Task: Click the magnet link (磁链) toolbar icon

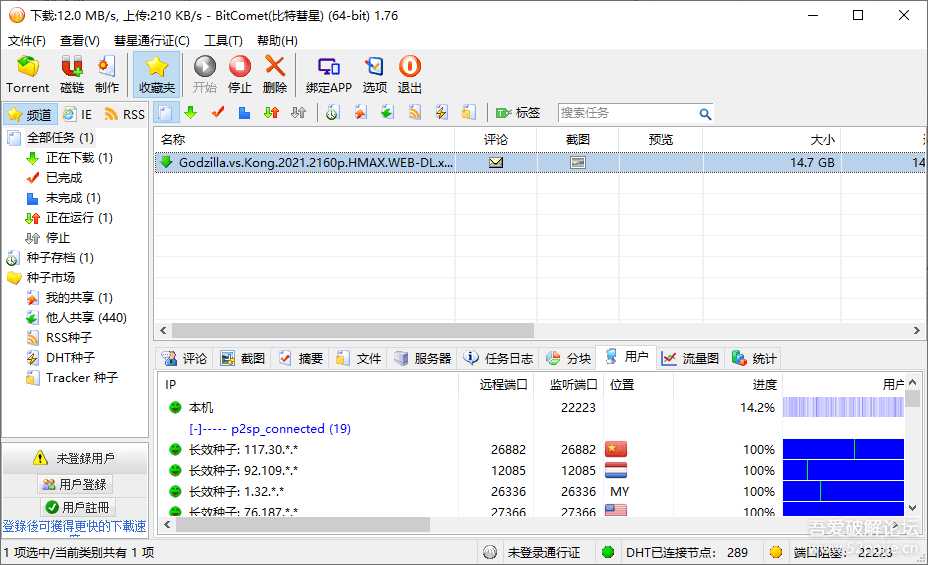Action: pyautogui.click(x=72, y=74)
